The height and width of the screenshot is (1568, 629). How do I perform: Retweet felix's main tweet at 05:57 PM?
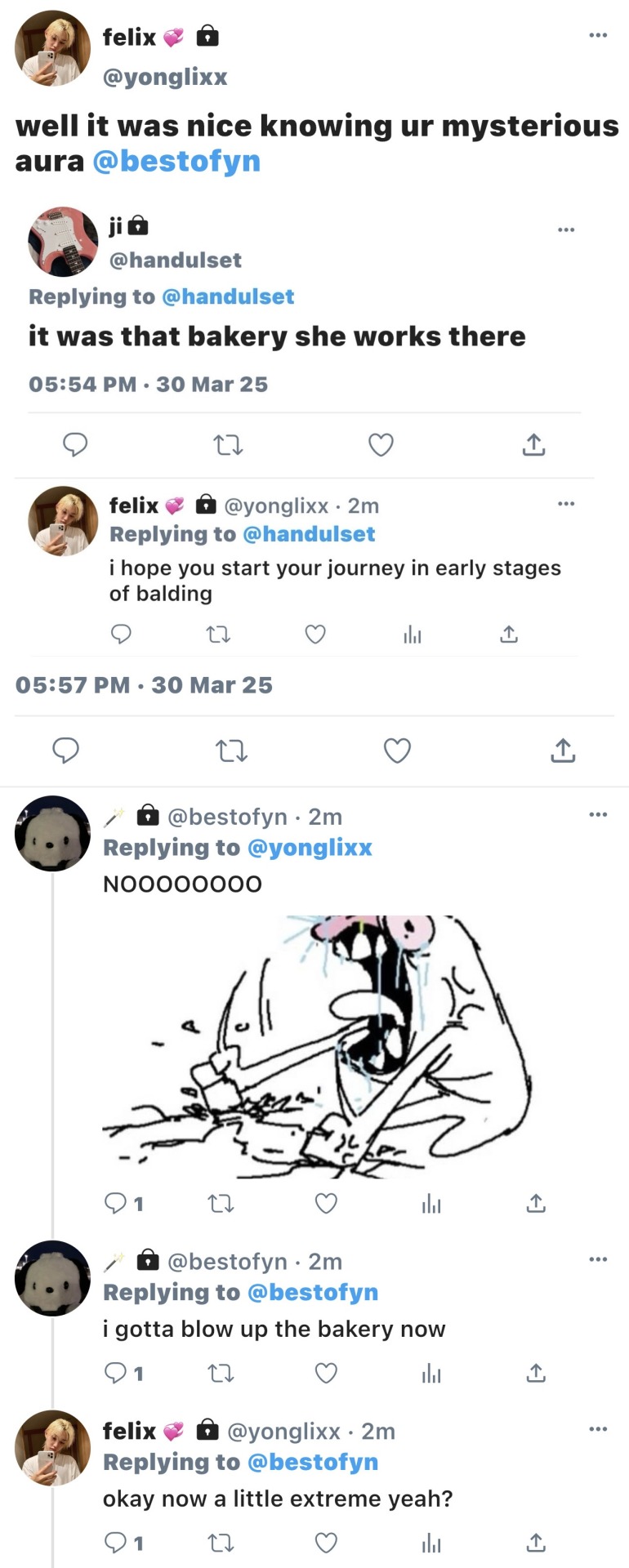tap(231, 751)
